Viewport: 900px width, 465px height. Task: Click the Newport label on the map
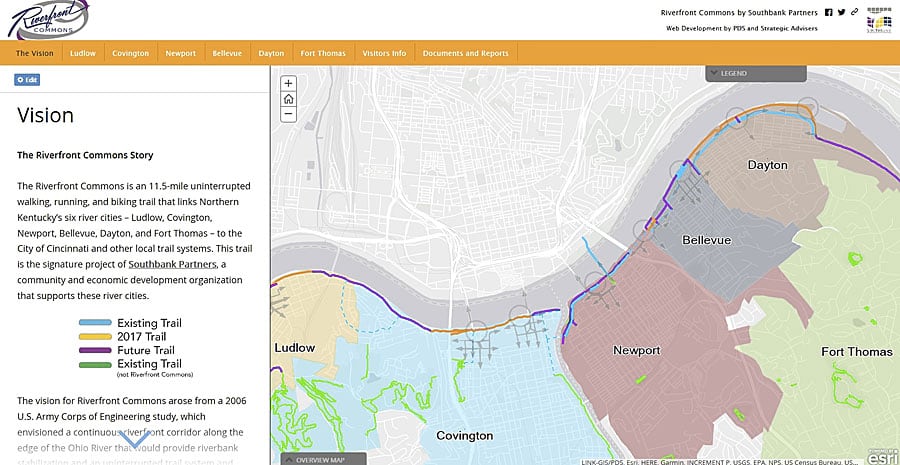[x=637, y=350]
